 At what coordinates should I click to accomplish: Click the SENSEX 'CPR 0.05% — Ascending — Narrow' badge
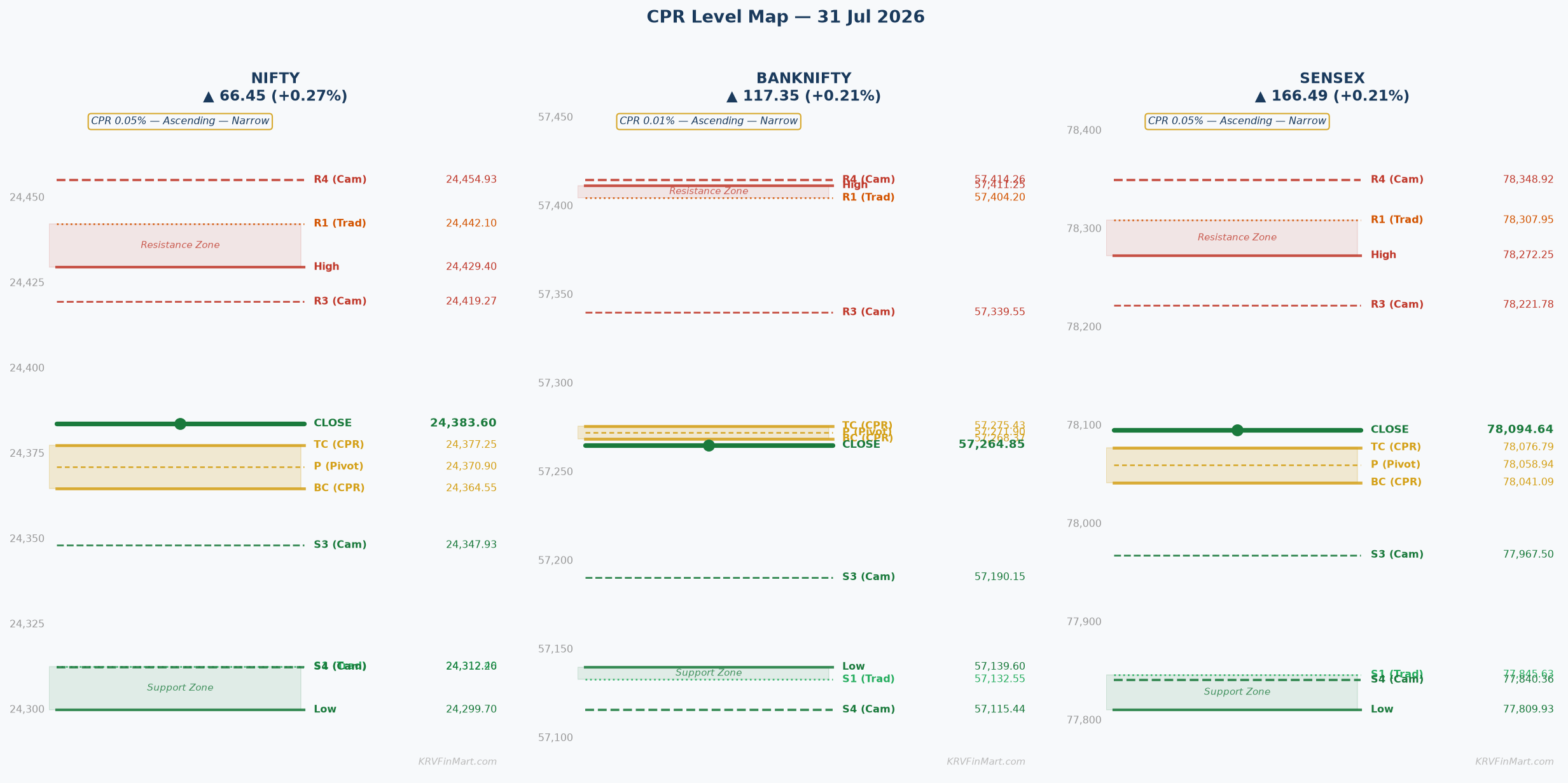[x=1237, y=121]
